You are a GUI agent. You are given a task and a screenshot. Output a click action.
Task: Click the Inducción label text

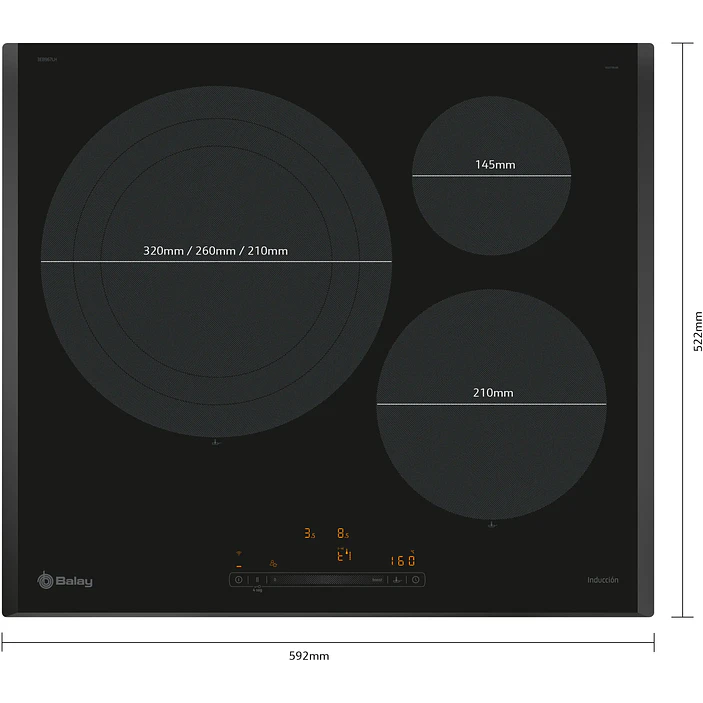click(603, 580)
